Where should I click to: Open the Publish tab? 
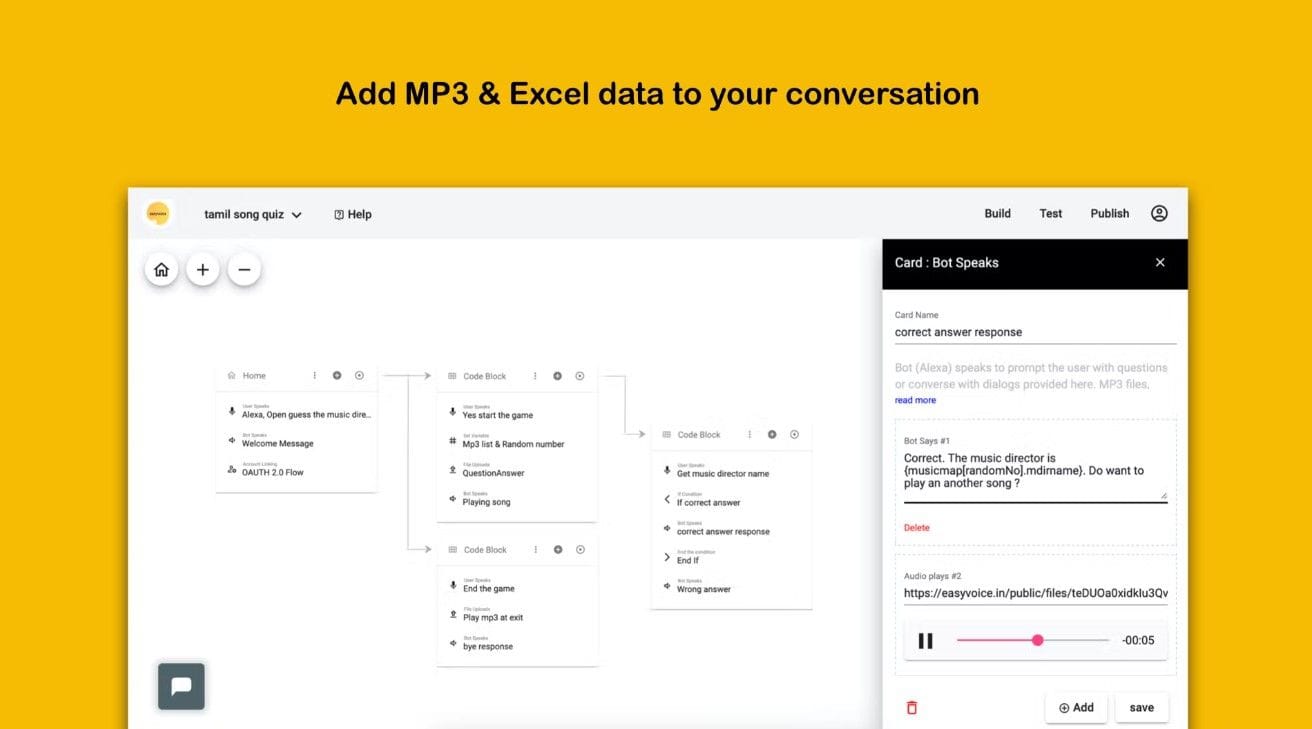[1109, 213]
